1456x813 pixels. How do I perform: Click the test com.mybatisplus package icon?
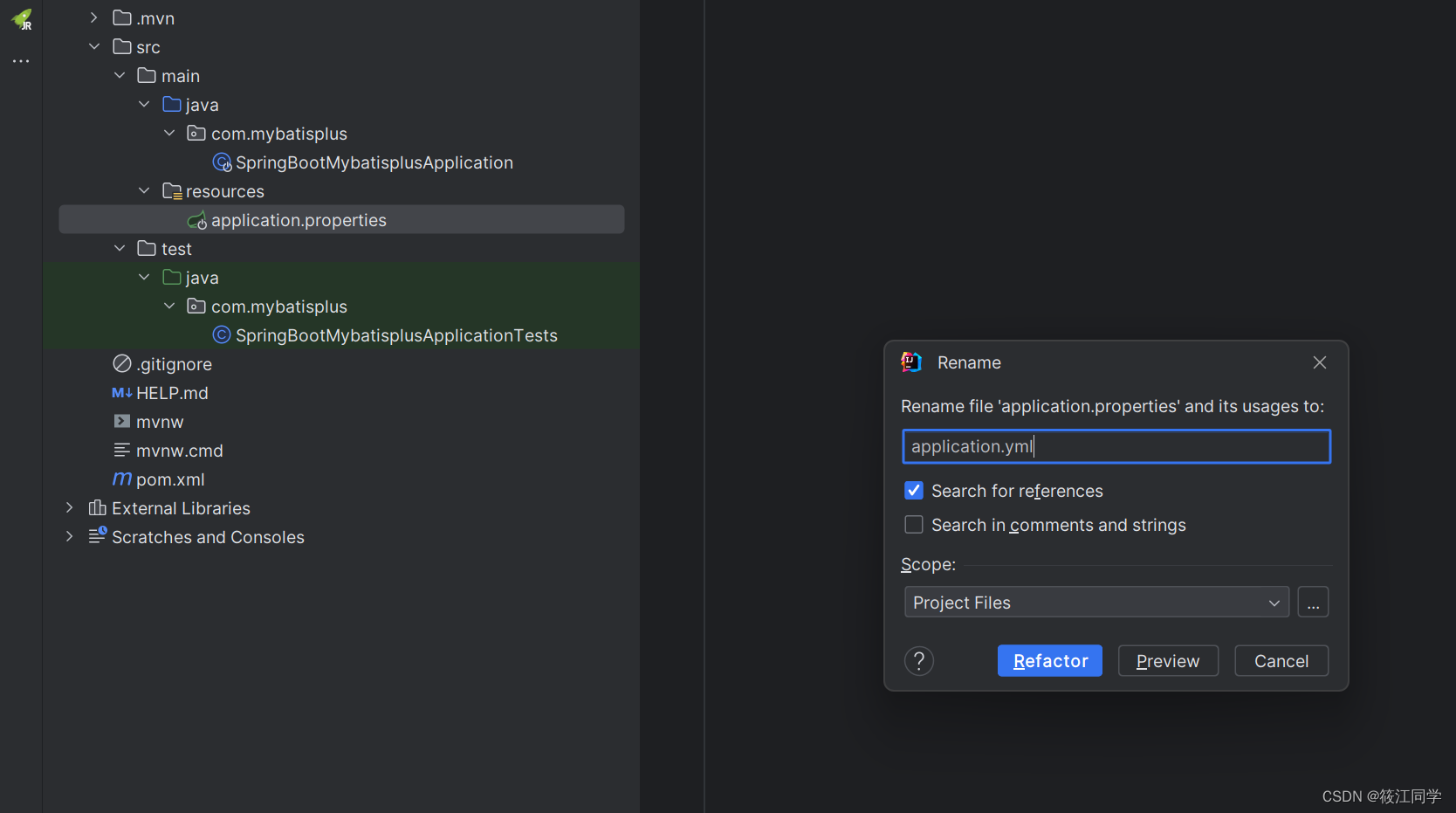click(x=196, y=306)
